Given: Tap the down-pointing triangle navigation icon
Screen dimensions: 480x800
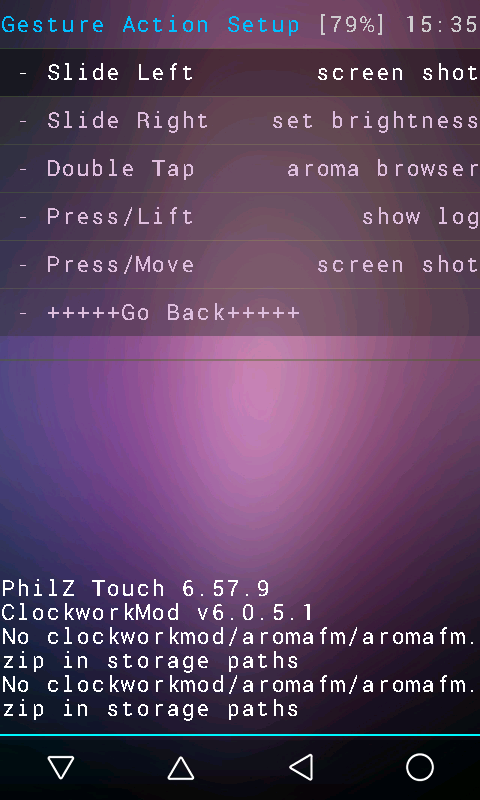Looking at the screenshot, I should 61,767.
